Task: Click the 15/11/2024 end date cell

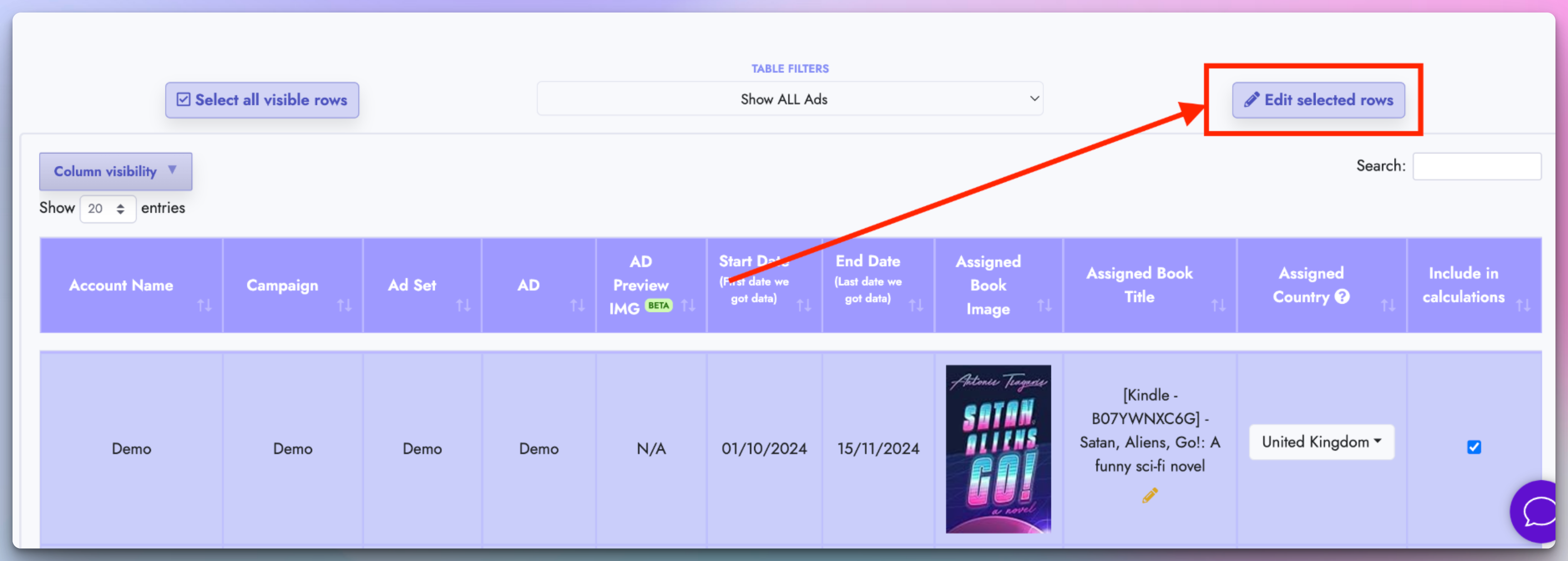Action: pos(878,449)
